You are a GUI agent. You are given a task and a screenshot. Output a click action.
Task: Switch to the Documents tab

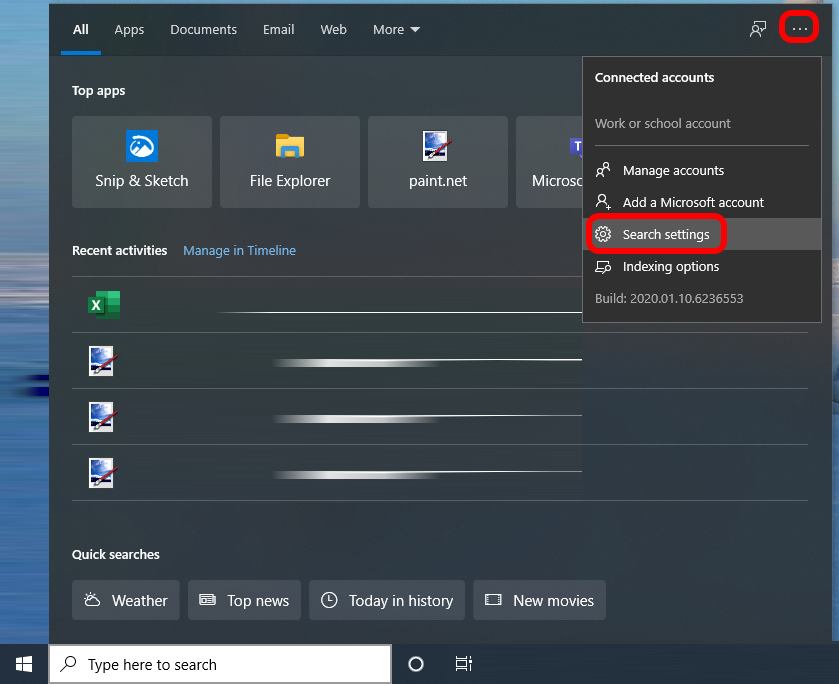[203, 29]
